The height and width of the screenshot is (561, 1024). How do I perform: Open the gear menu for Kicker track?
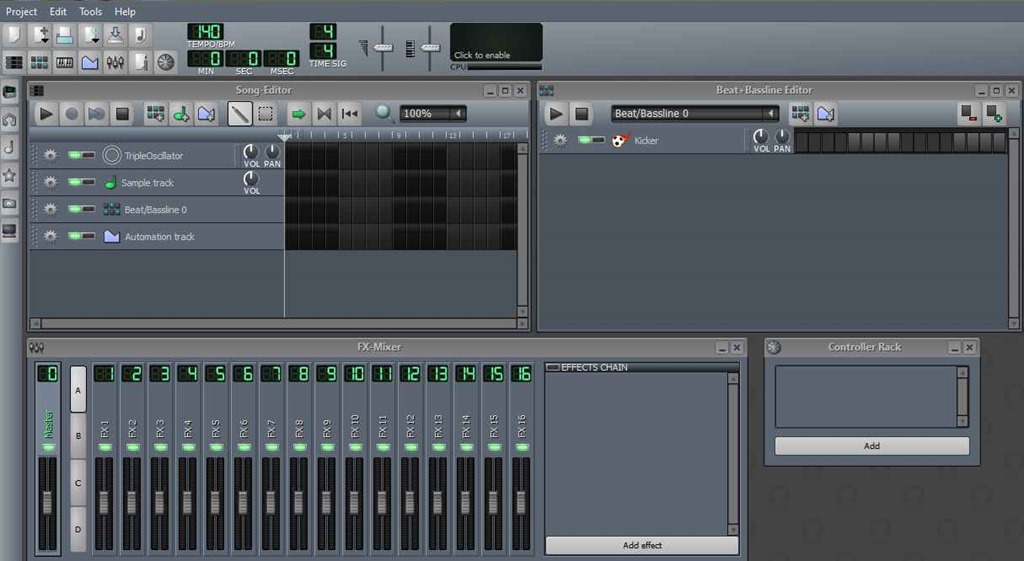[x=560, y=141]
